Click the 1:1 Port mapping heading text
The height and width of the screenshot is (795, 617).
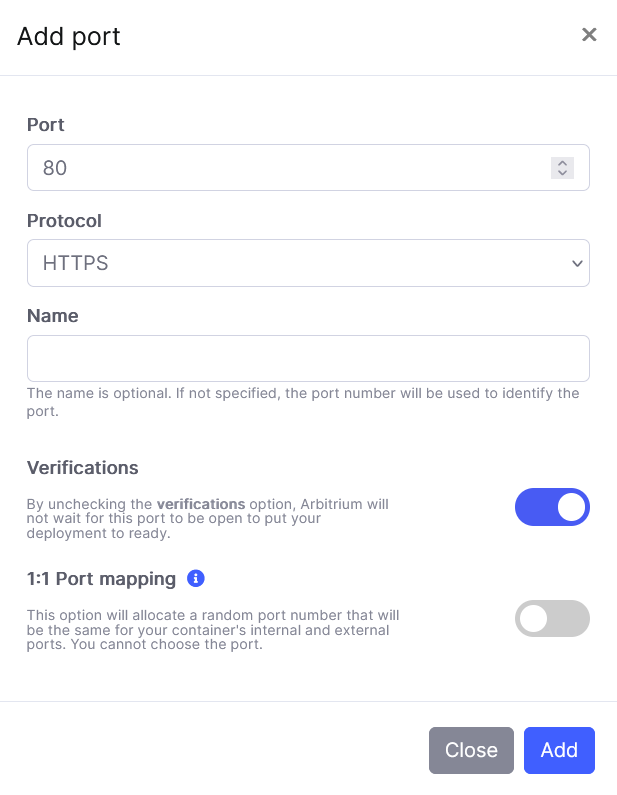click(101, 579)
